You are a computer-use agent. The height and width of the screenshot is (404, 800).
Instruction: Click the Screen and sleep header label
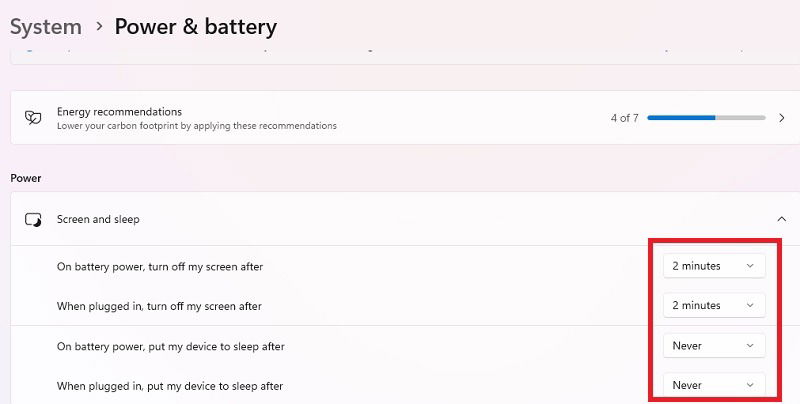[98, 219]
